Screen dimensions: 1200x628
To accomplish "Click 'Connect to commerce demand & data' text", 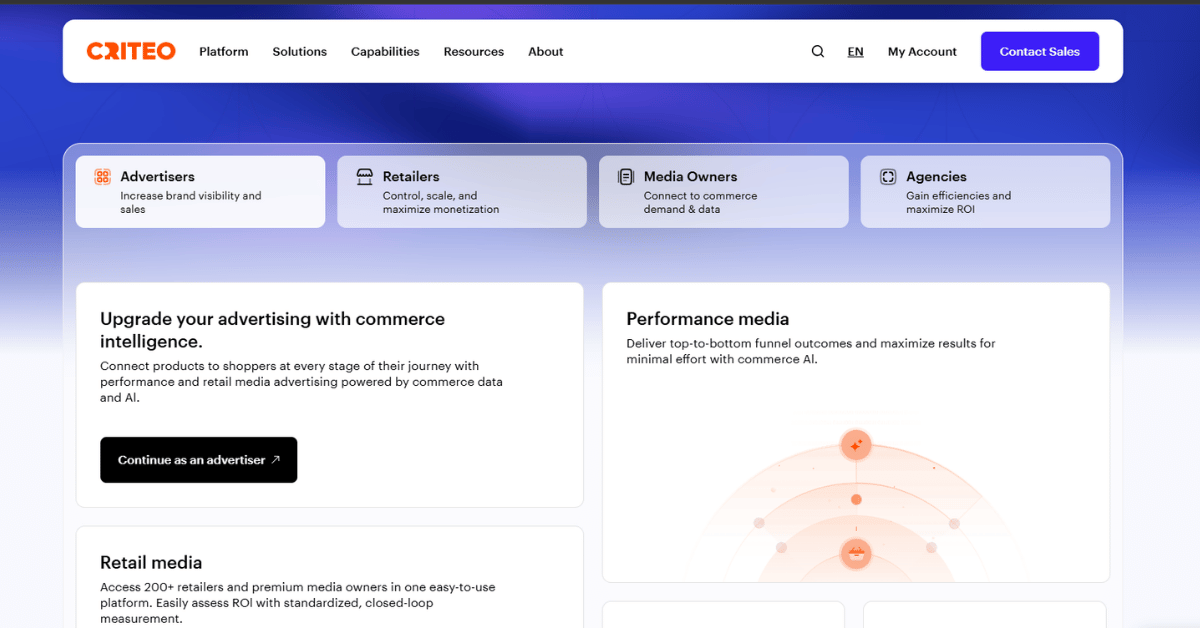I will (x=701, y=202).
